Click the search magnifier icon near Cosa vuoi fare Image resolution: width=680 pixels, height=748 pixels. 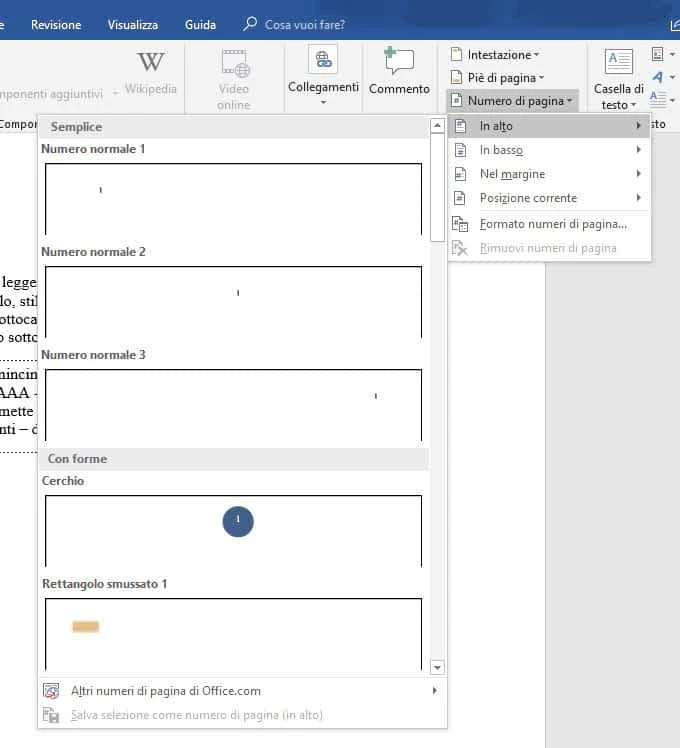click(250, 24)
